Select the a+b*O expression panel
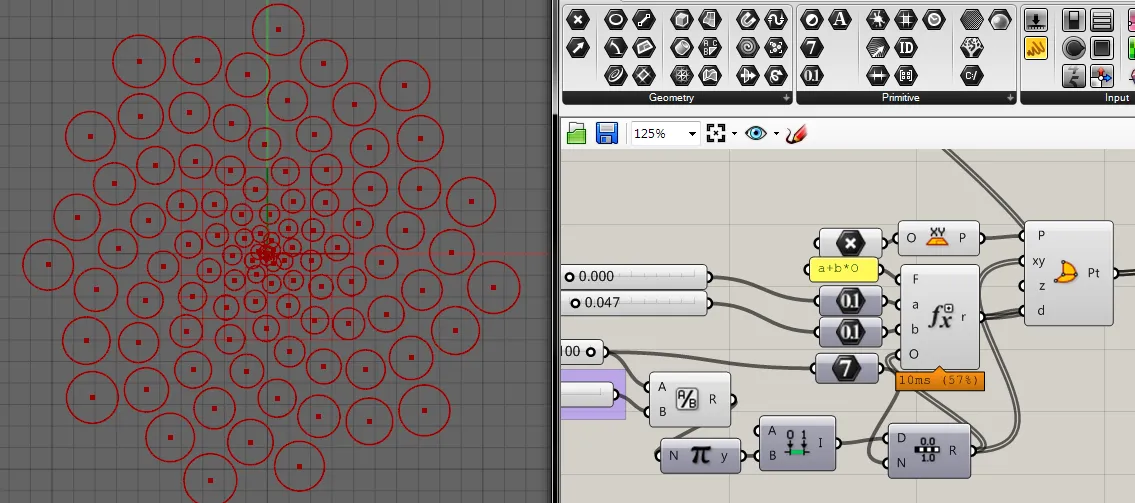Image resolution: width=1135 pixels, height=503 pixels. (x=843, y=270)
